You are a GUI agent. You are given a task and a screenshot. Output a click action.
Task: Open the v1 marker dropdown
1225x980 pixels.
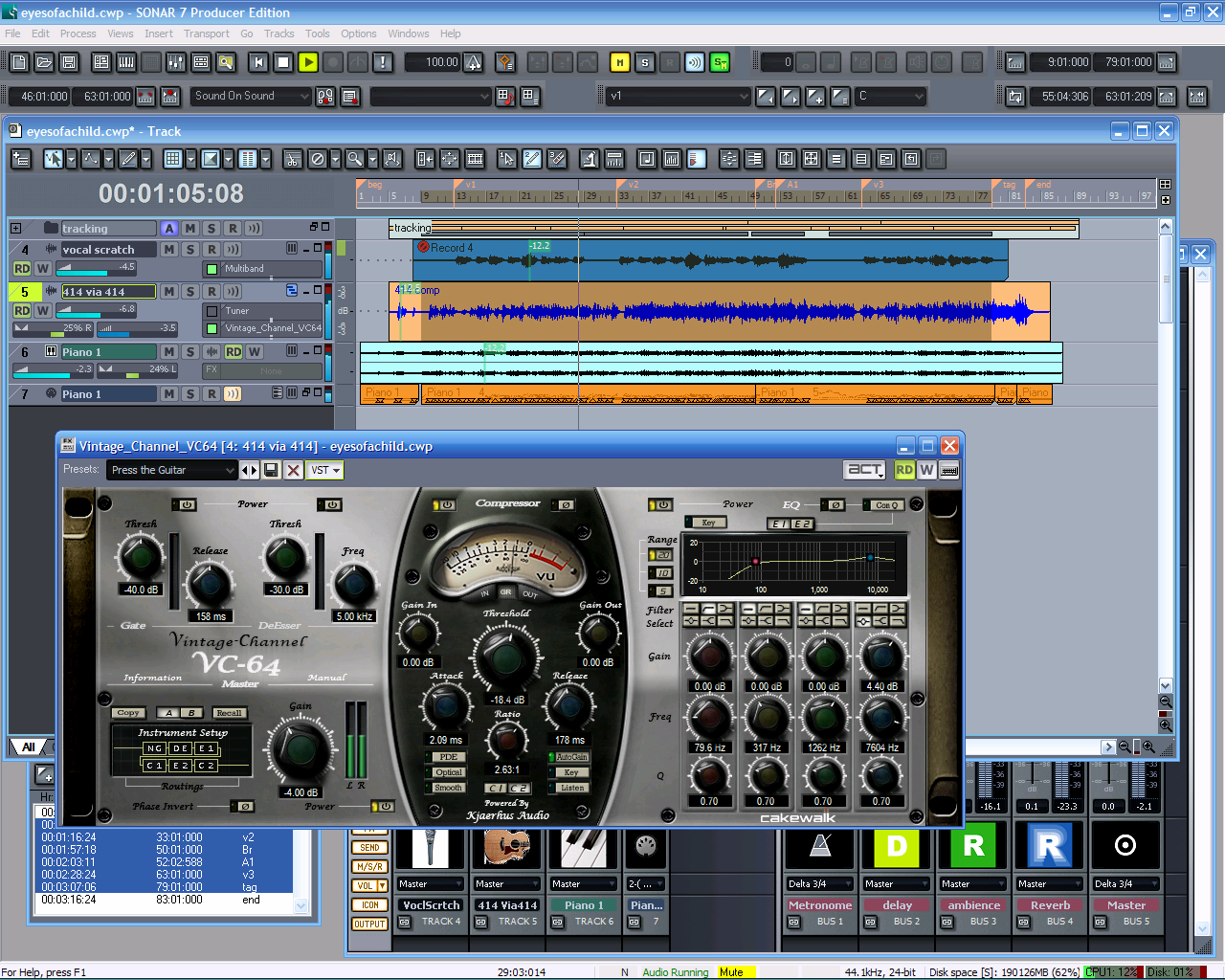coord(678,97)
